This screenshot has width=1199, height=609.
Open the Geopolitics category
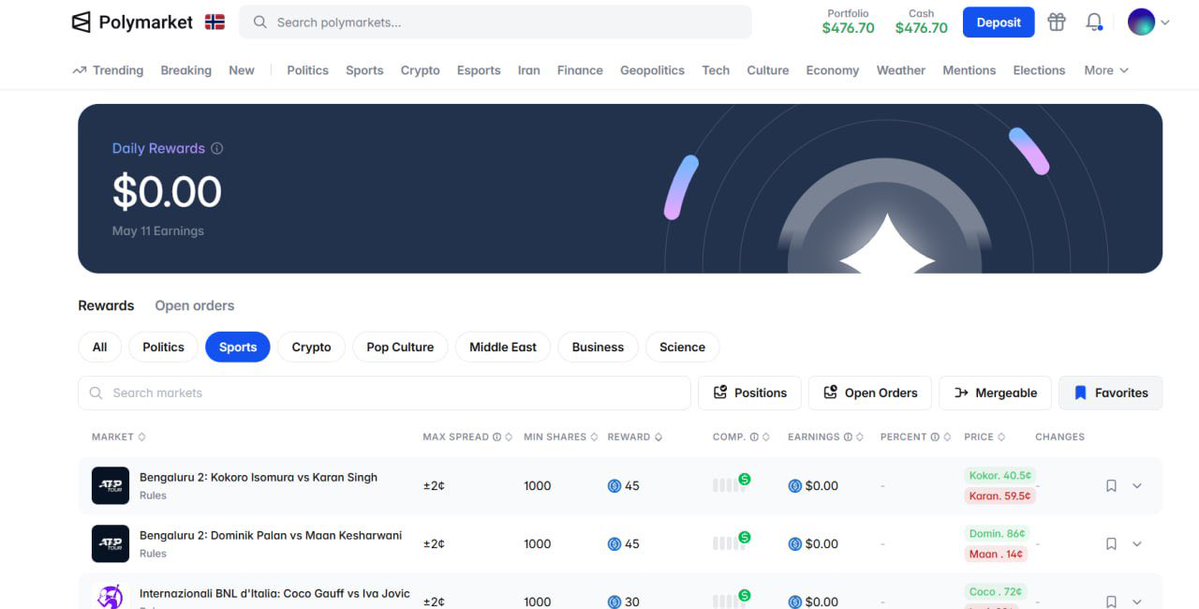[652, 70]
